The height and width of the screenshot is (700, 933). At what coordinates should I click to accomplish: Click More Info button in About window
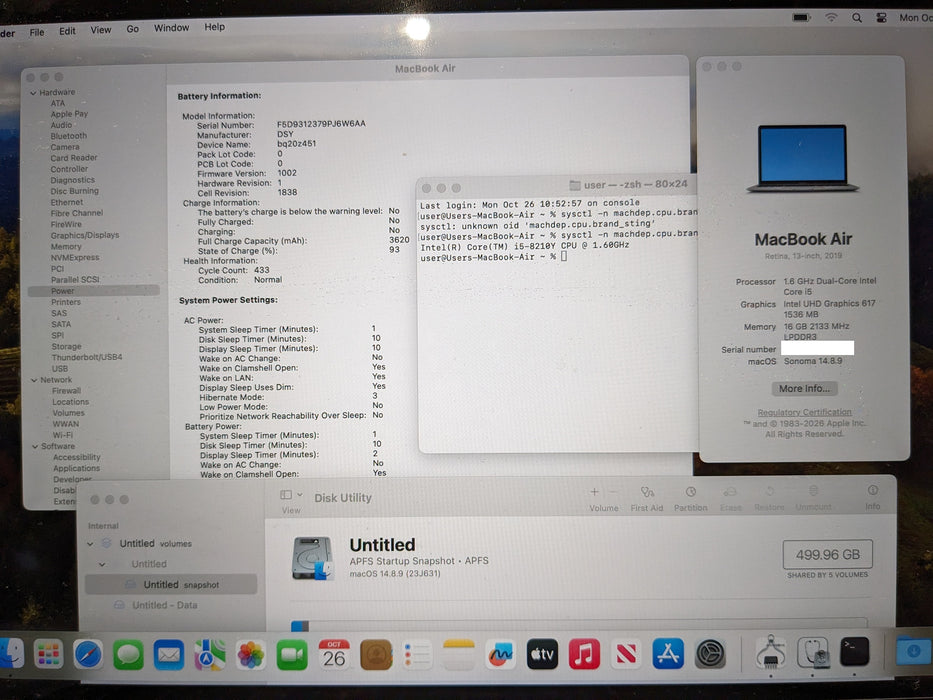point(804,389)
